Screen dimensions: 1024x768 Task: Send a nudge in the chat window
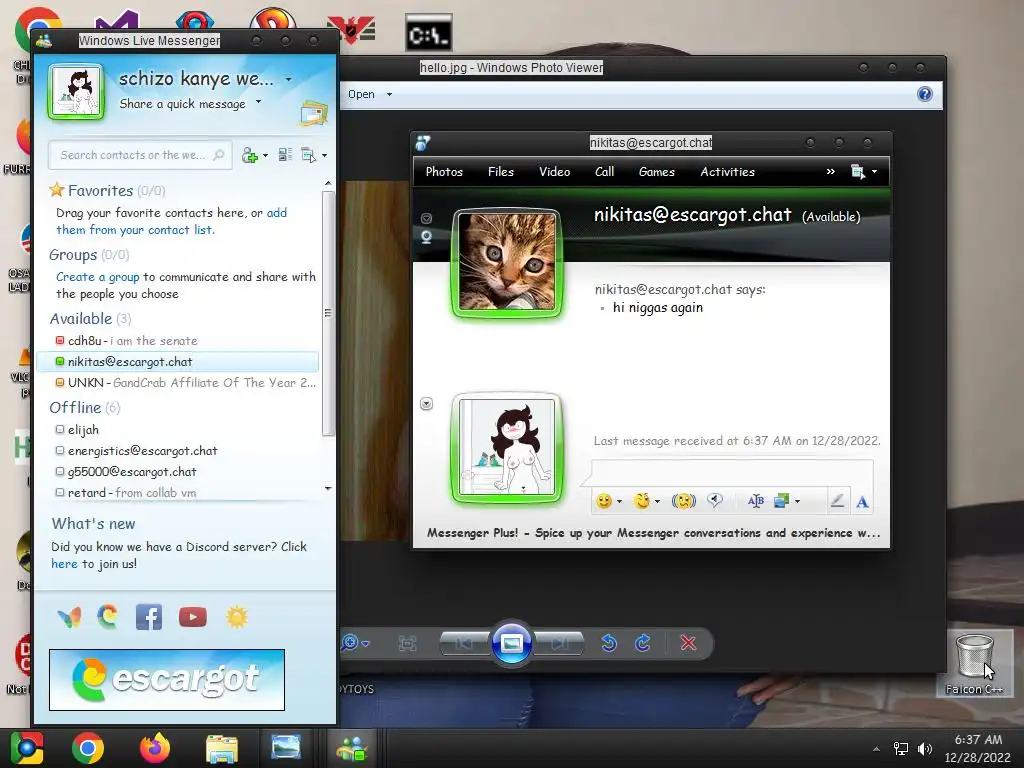point(684,501)
